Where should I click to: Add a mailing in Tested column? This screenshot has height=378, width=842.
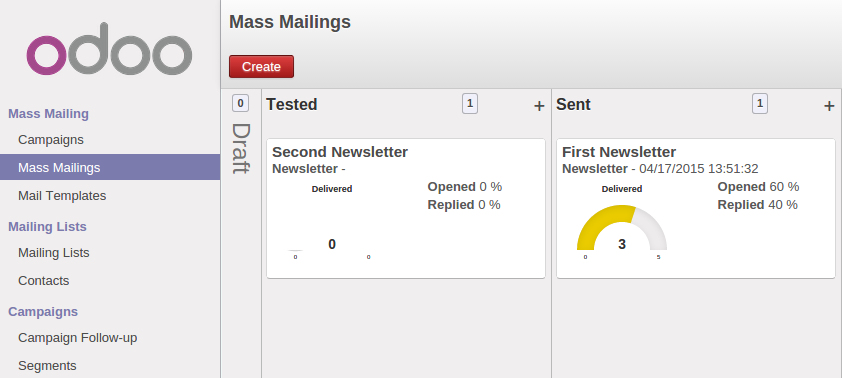click(x=539, y=106)
